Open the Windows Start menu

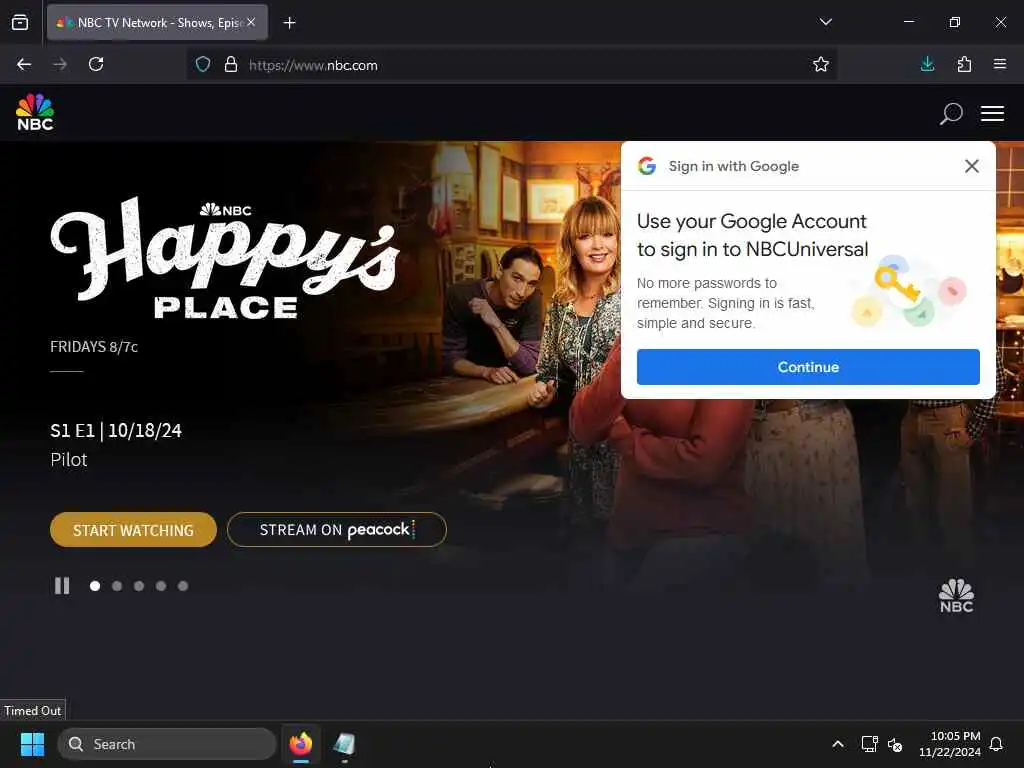coord(32,744)
